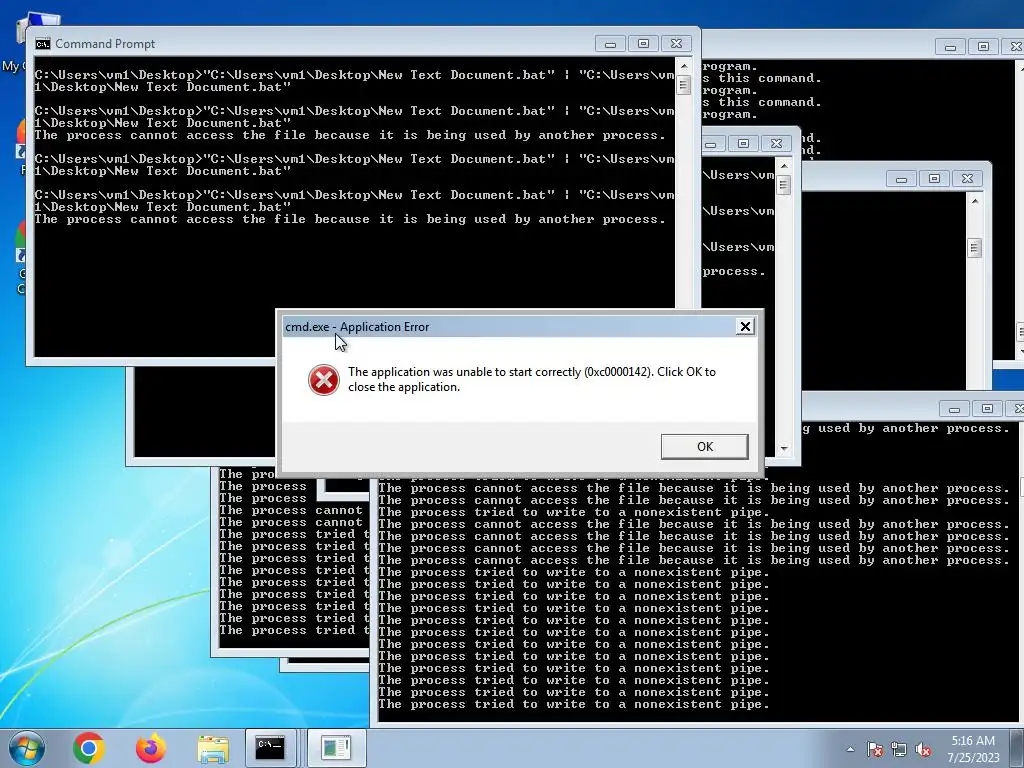Launch Google Chrome from the taskbar
The height and width of the screenshot is (768, 1024).
tap(89, 748)
